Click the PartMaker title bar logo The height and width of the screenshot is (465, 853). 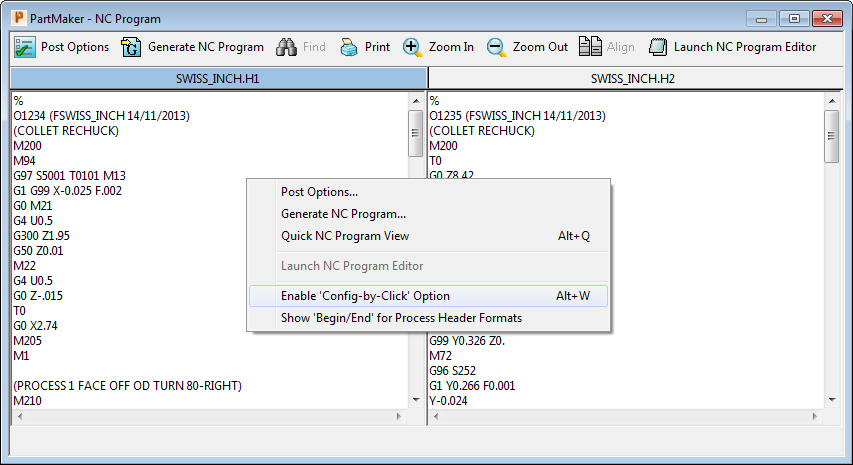[x=19, y=18]
